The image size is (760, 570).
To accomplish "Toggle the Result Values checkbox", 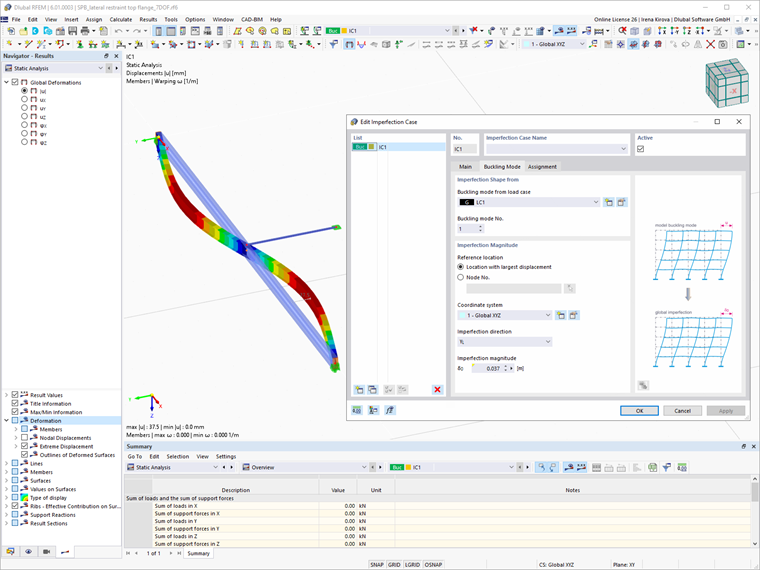I will tap(15, 395).
